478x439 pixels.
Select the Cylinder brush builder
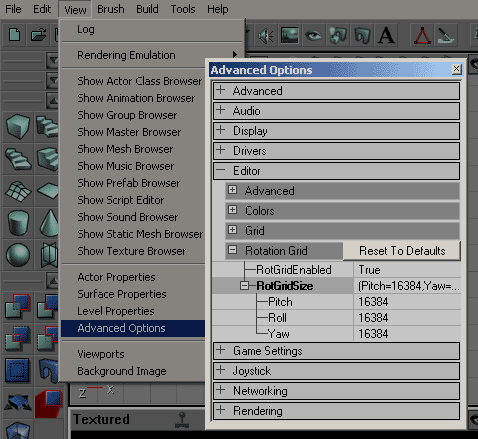[x=18, y=223]
